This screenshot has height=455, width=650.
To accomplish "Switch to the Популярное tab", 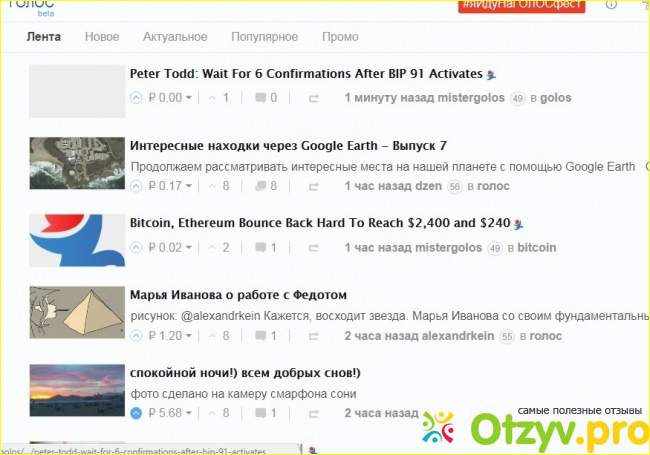I will tap(264, 37).
